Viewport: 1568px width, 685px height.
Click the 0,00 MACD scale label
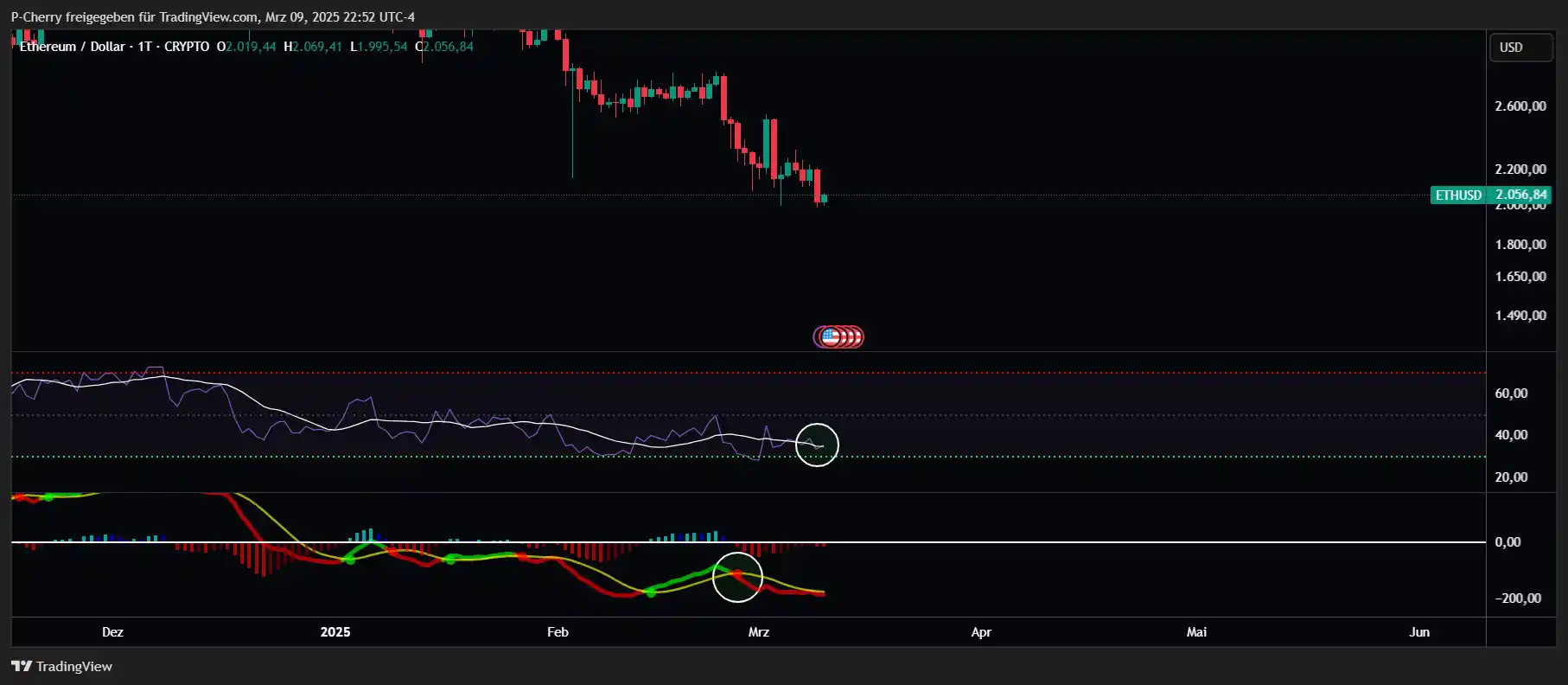click(x=1507, y=542)
